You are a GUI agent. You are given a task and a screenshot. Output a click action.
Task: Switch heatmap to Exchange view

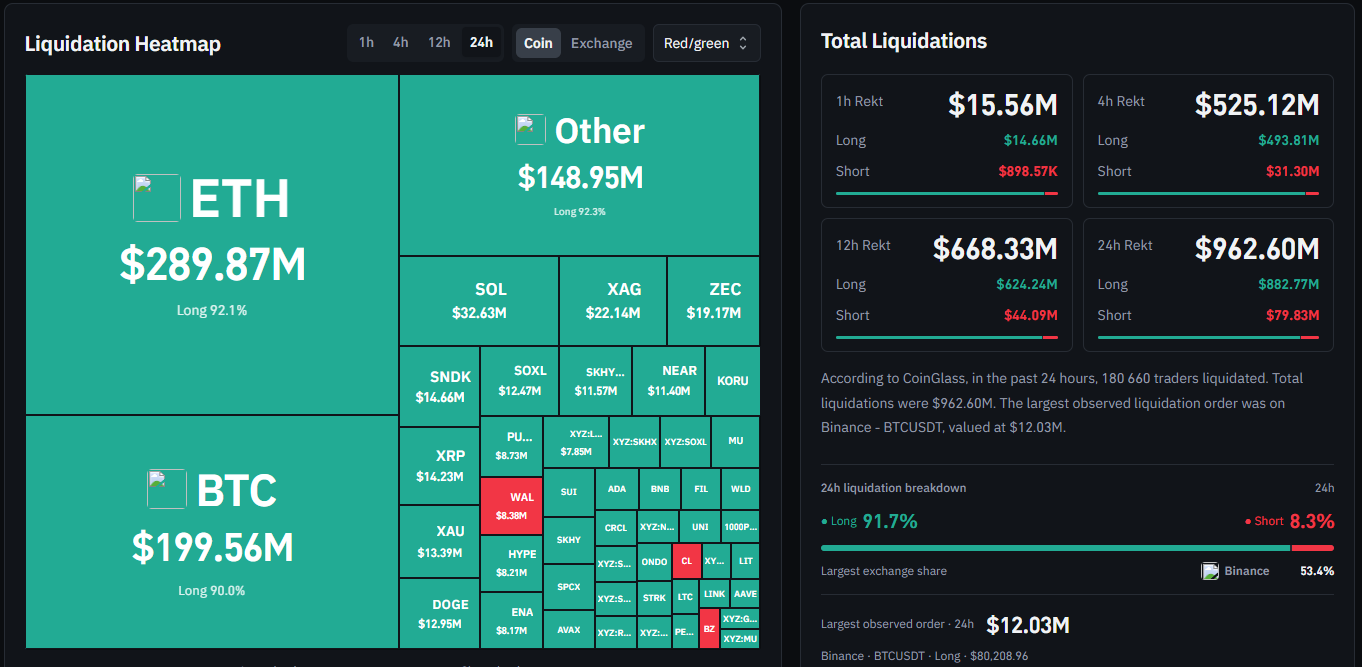602,43
